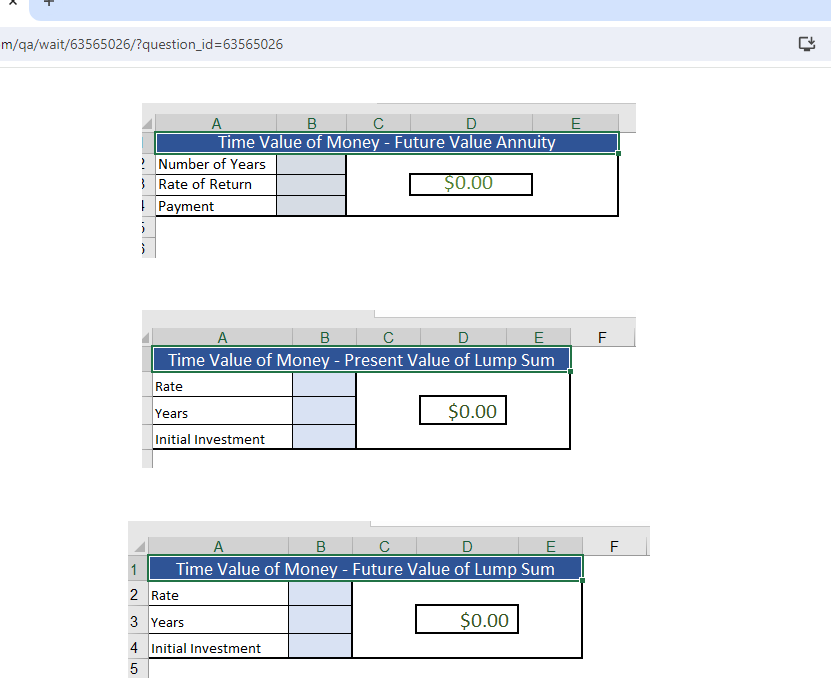The width and height of the screenshot is (831, 698).
Task: Select the Time Value of Money annuity title cell
Action: tap(385, 142)
